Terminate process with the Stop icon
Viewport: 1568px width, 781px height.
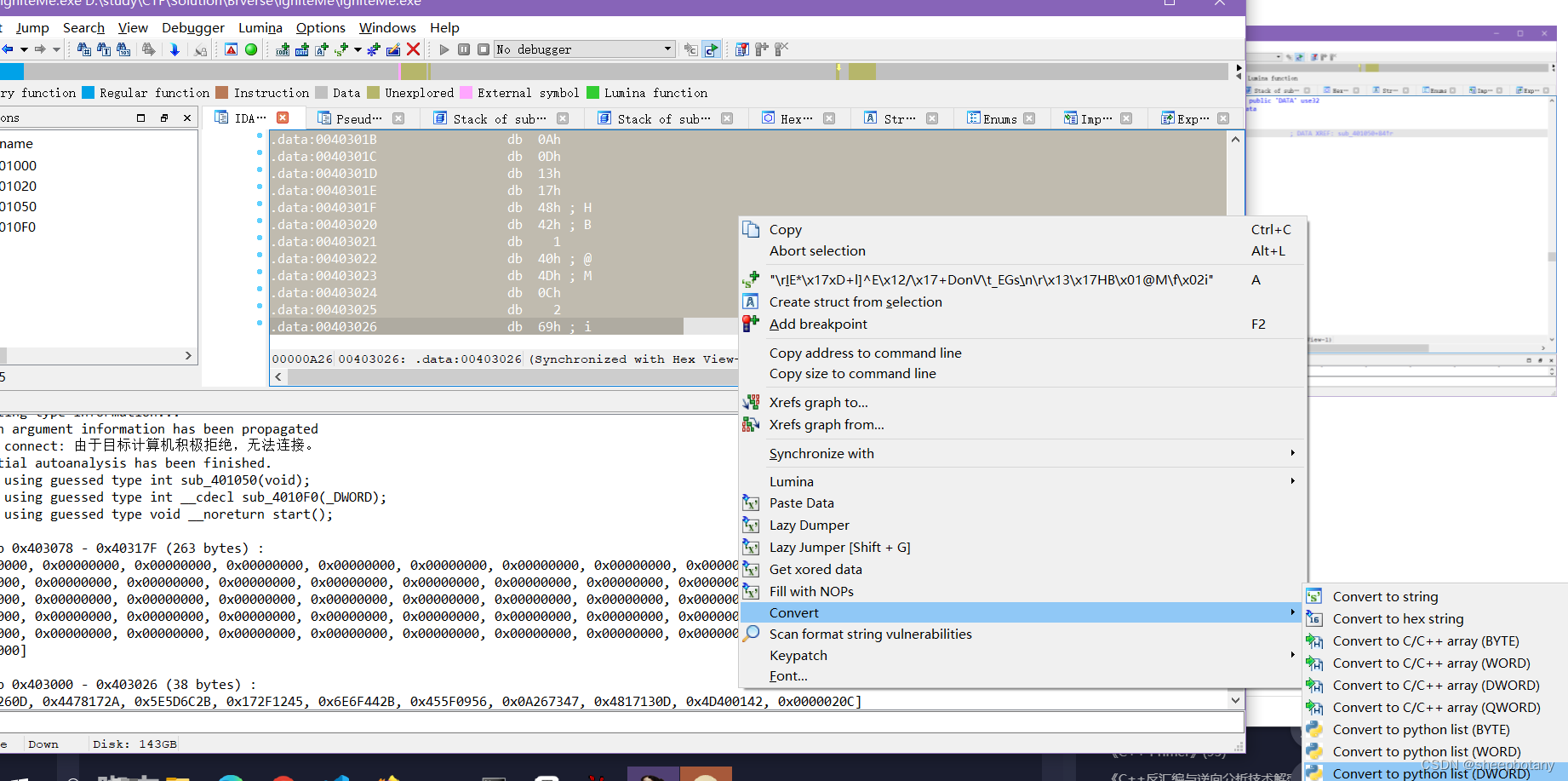point(484,49)
